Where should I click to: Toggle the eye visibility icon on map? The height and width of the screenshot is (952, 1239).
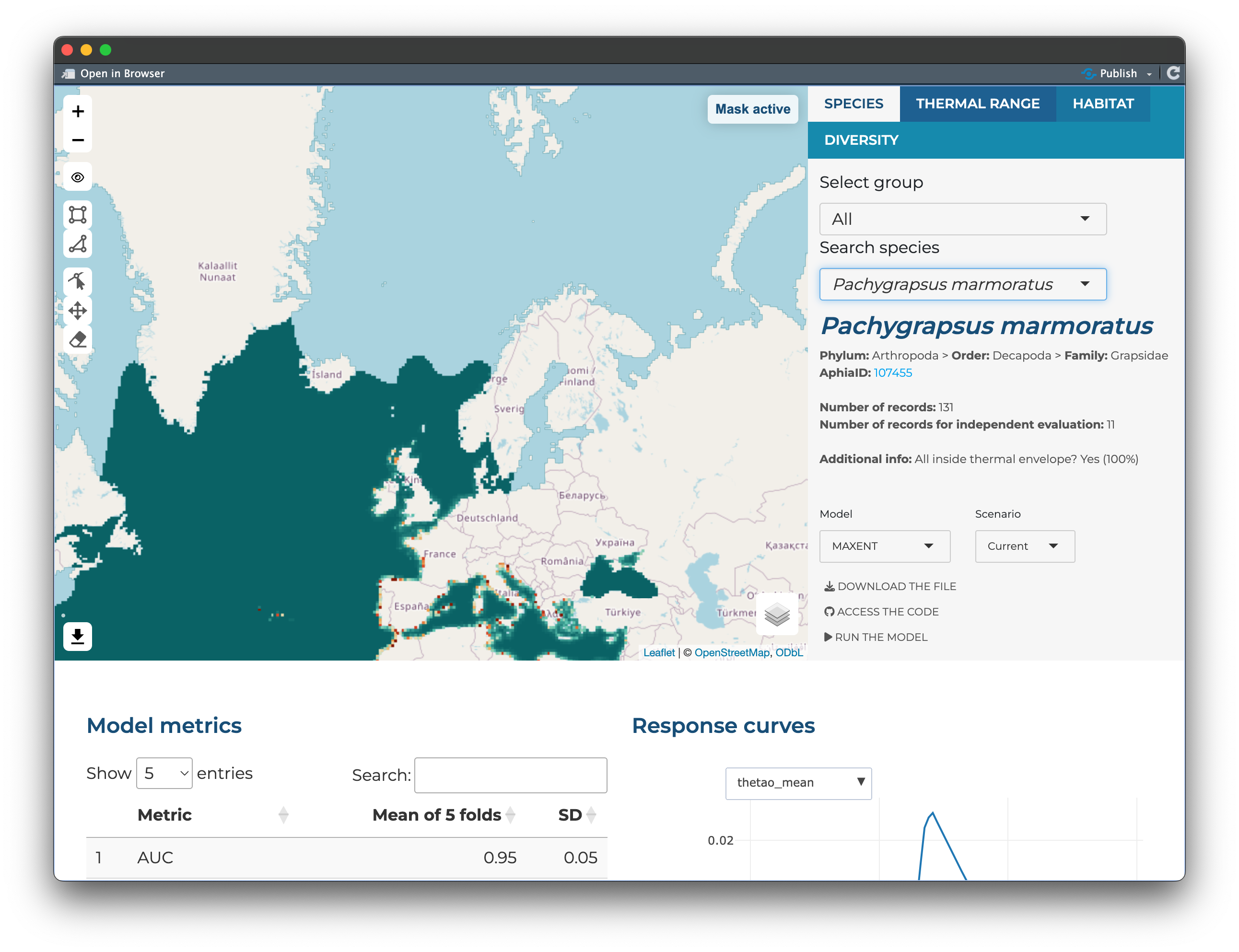pos(78,177)
